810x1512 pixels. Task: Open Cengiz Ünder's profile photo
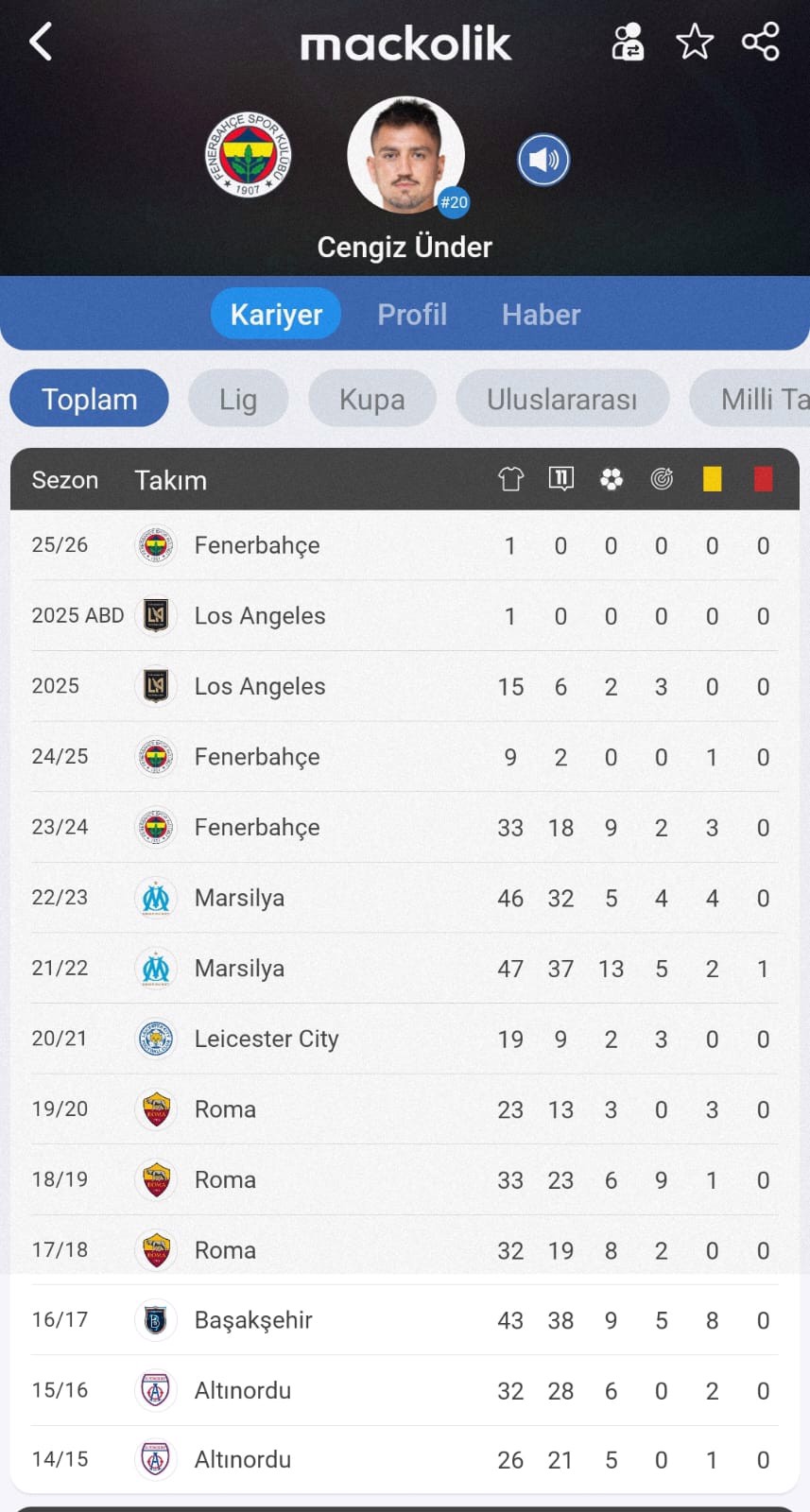point(406,155)
